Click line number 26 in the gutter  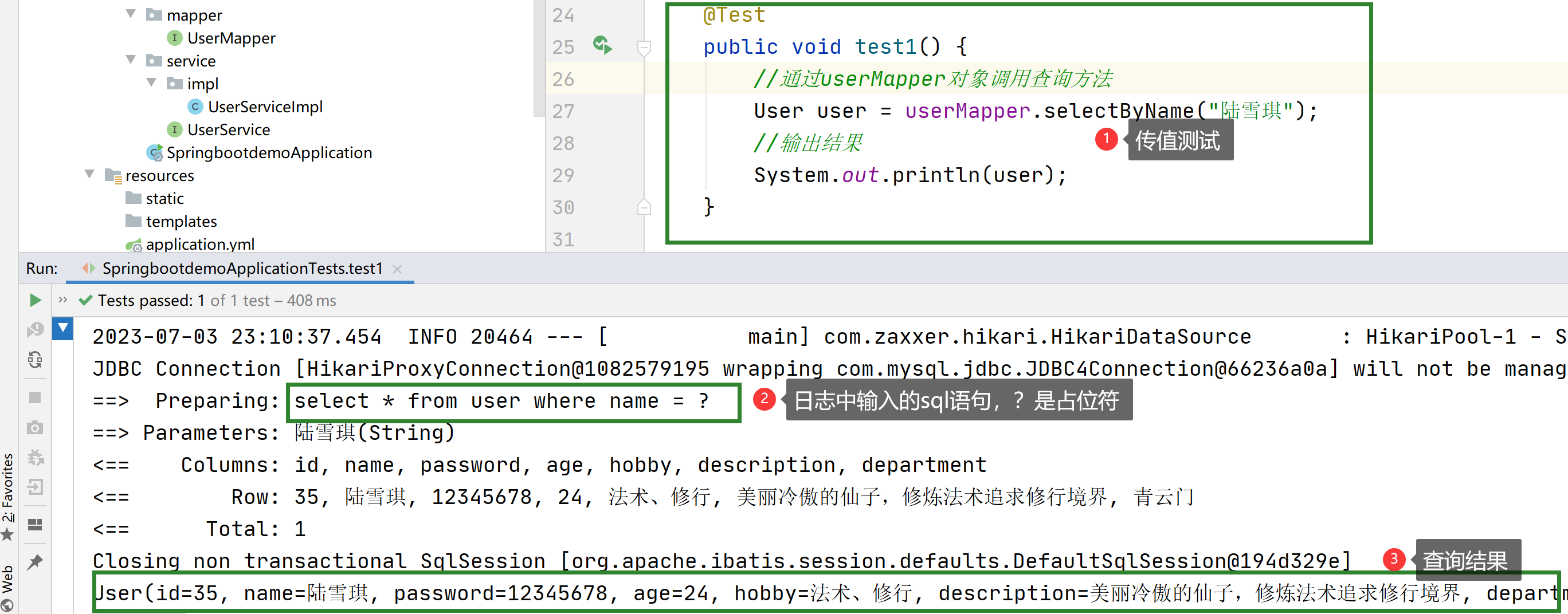point(563,79)
